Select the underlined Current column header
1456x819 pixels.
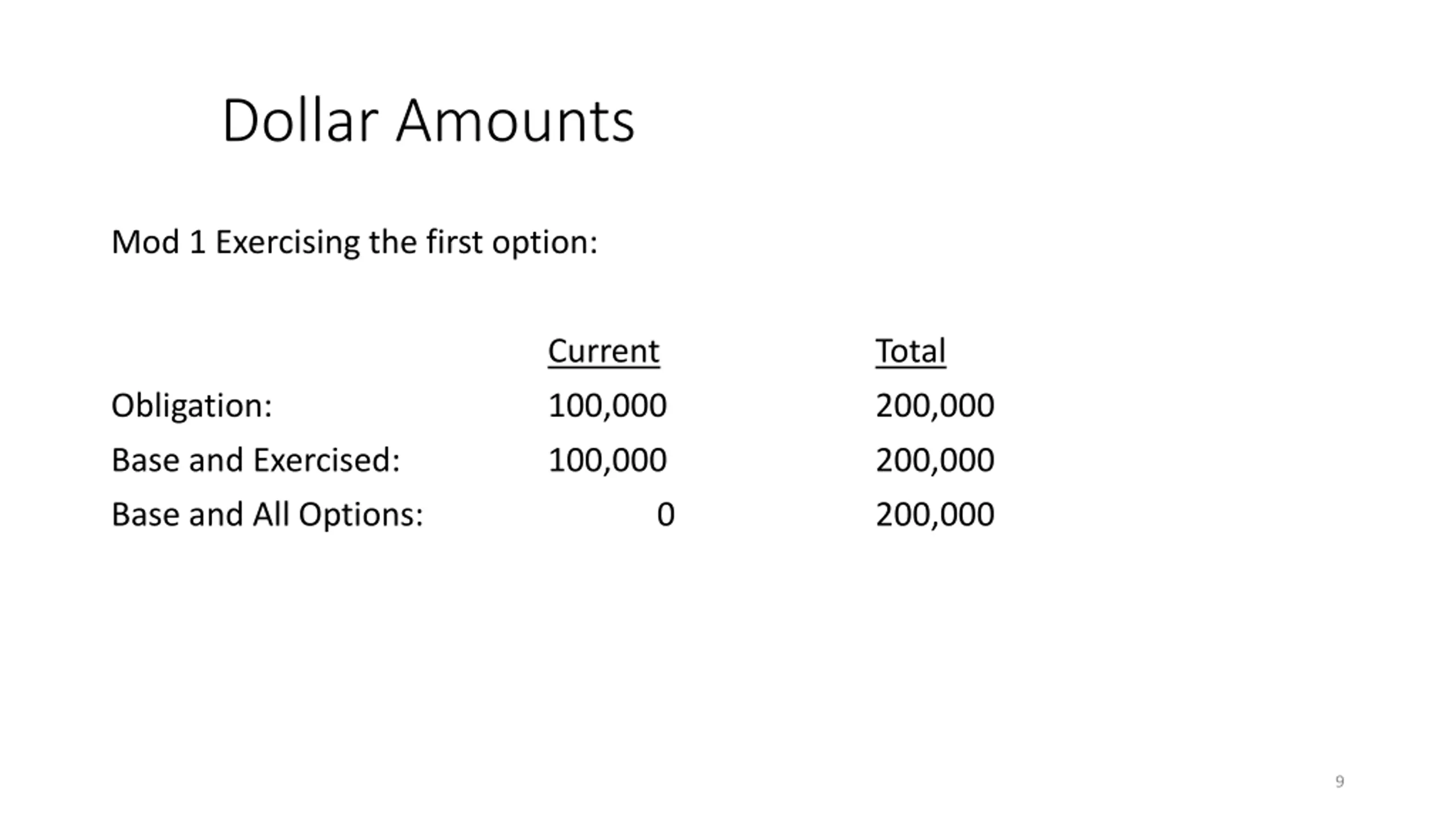(603, 351)
